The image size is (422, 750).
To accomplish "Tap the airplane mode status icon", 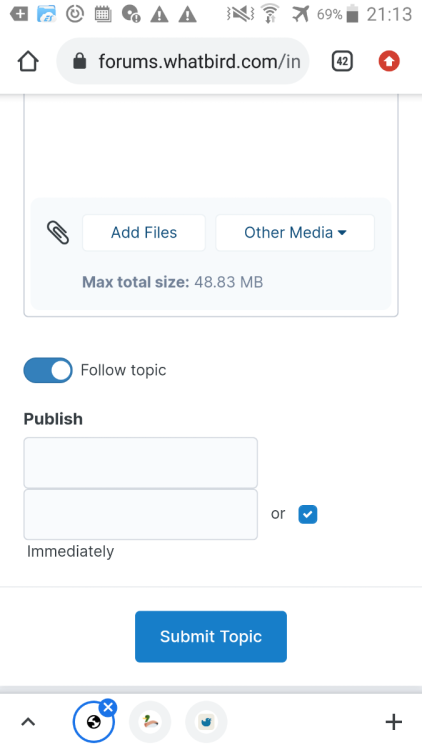I will 301,14.
